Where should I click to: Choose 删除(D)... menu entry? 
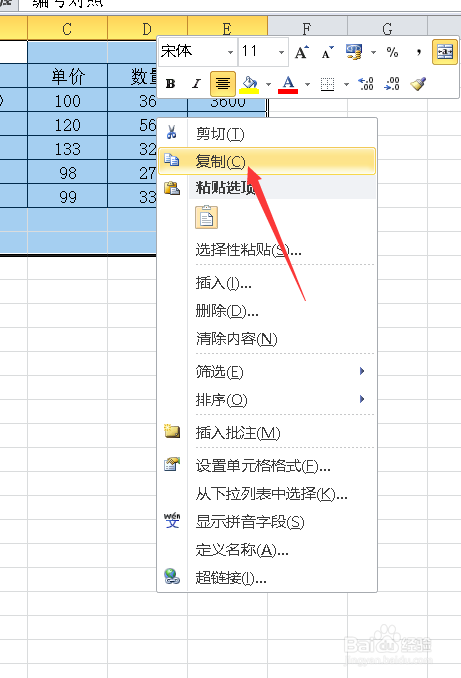(267, 310)
